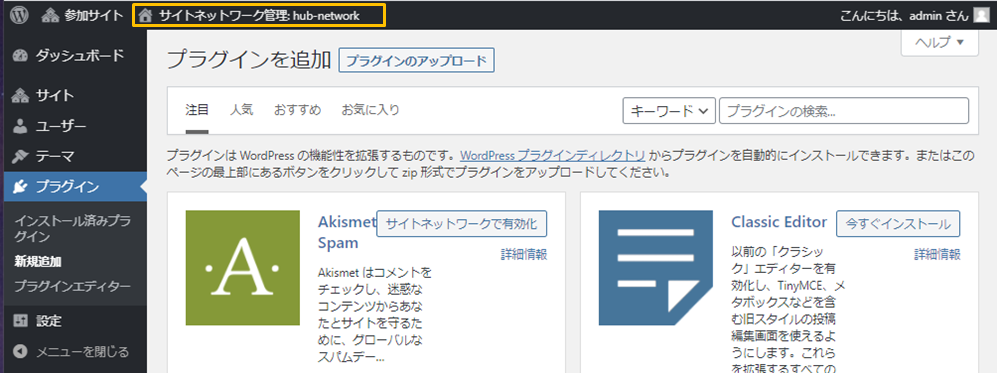Click the WordPress logo icon
This screenshot has height=373, width=997.
(x=19, y=15)
